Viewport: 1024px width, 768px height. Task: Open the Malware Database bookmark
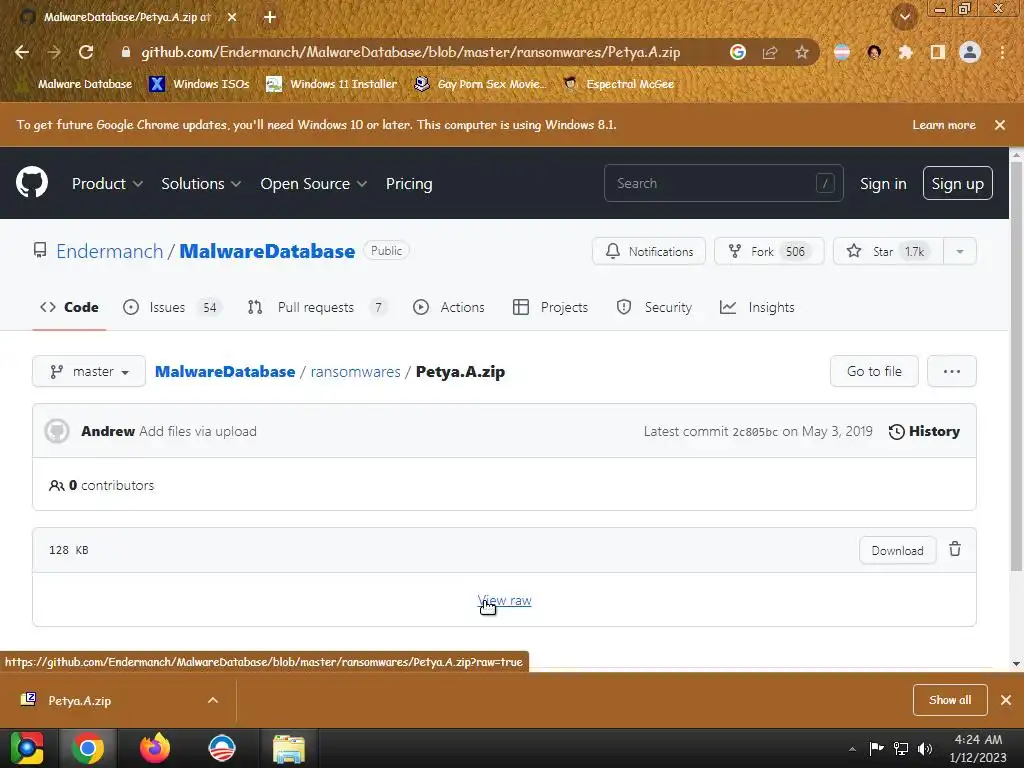(76, 84)
